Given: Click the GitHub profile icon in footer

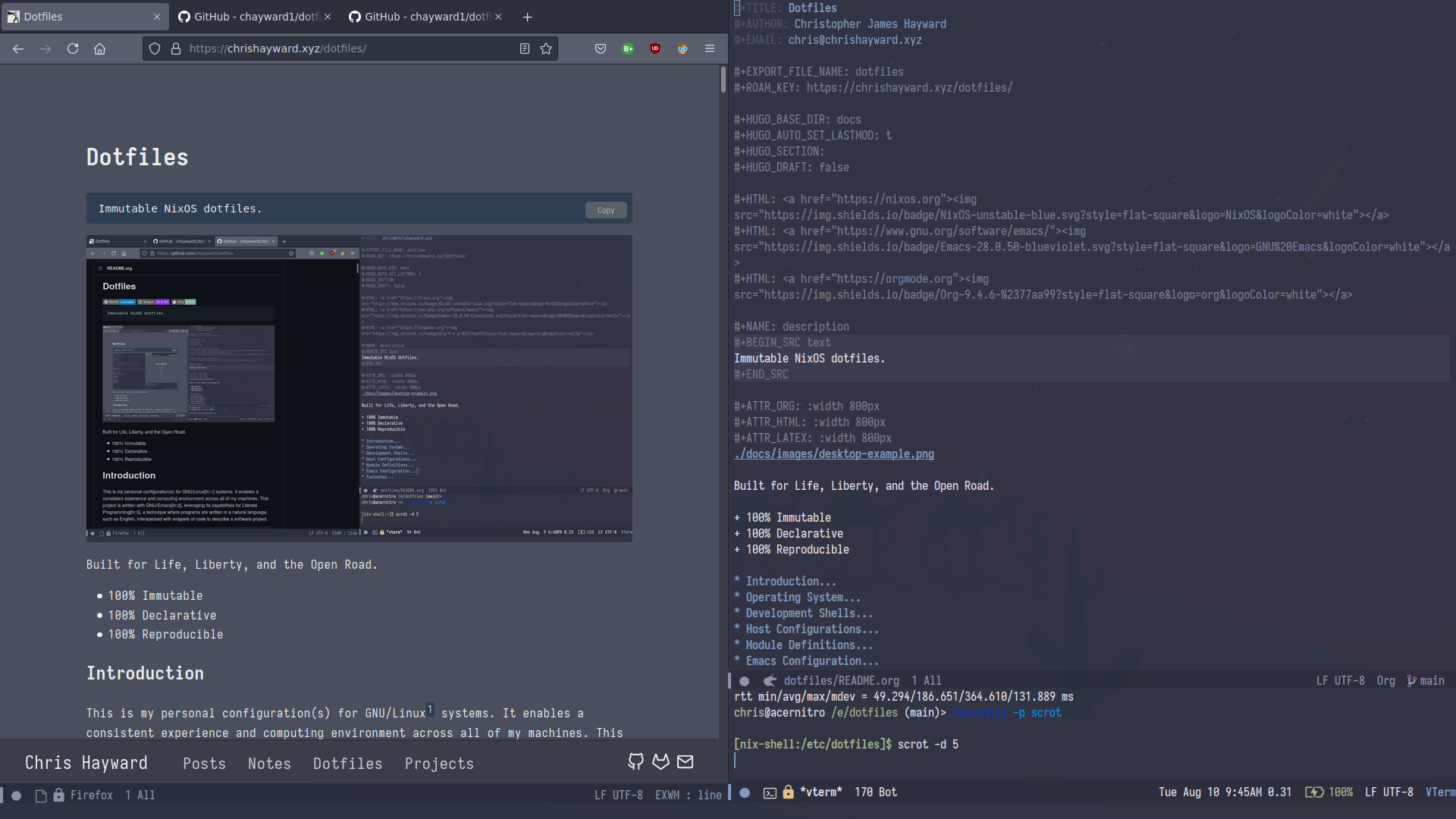Looking at the screenshot, I should [637, 762].
